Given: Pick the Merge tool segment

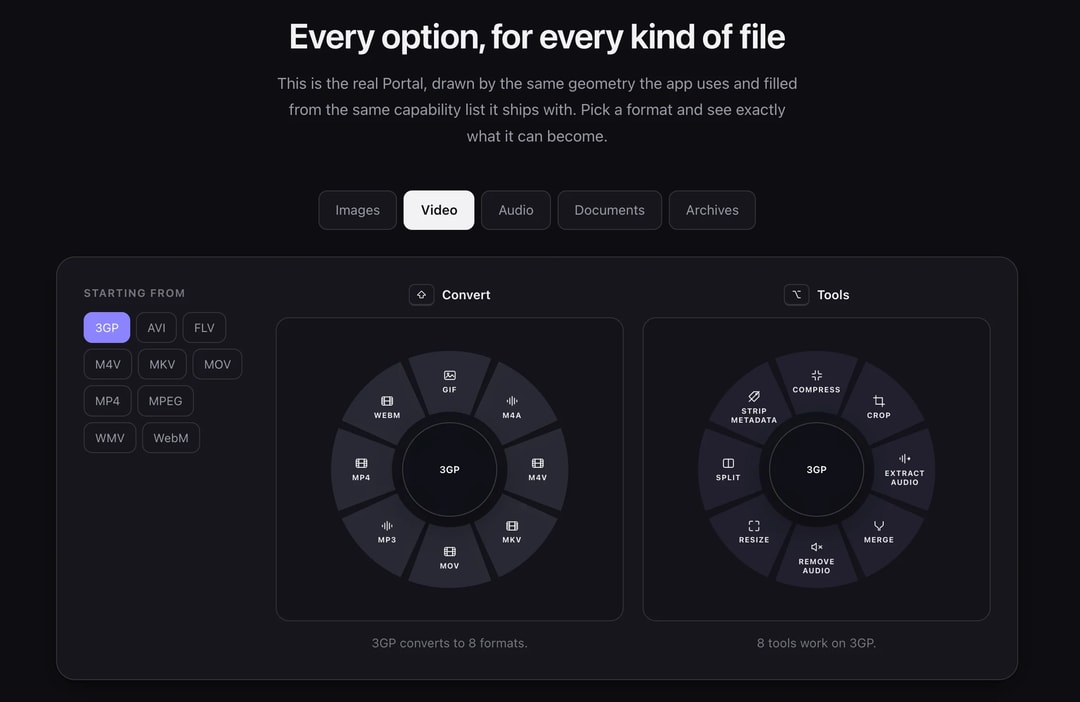Looking at the screenshot, I should [x=879, y=532].
